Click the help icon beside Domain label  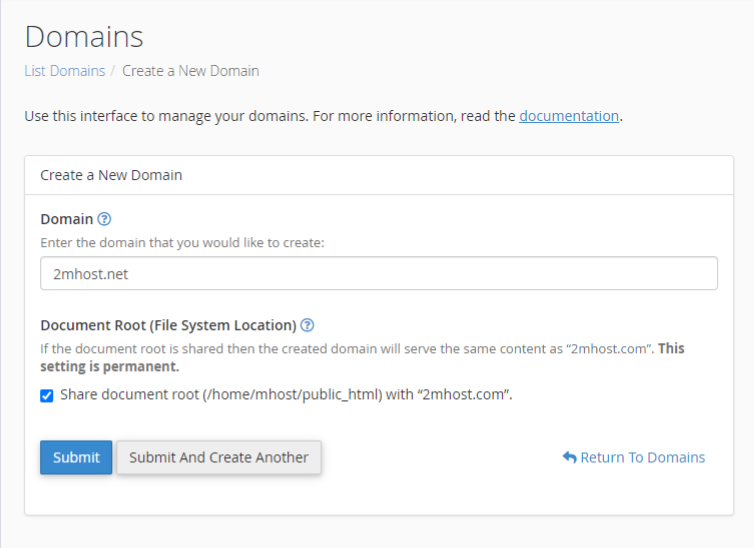104,219
